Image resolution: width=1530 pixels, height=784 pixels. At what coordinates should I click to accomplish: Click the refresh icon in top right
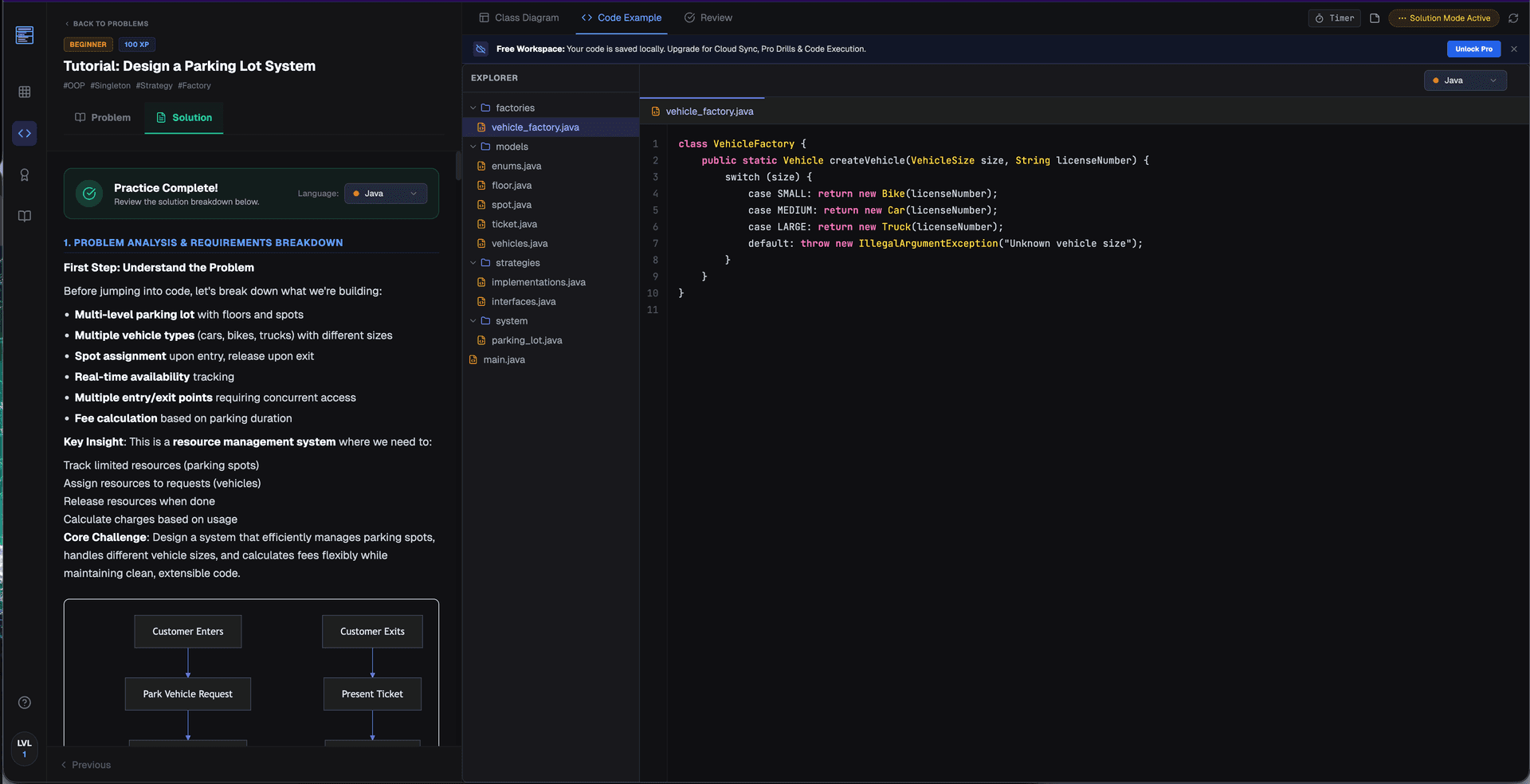1513,18
